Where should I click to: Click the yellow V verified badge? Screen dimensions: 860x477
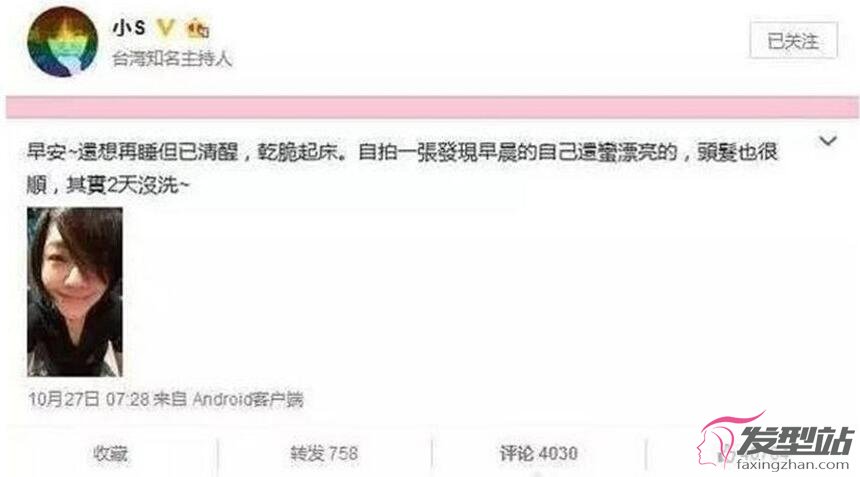(x=165, y=27)
